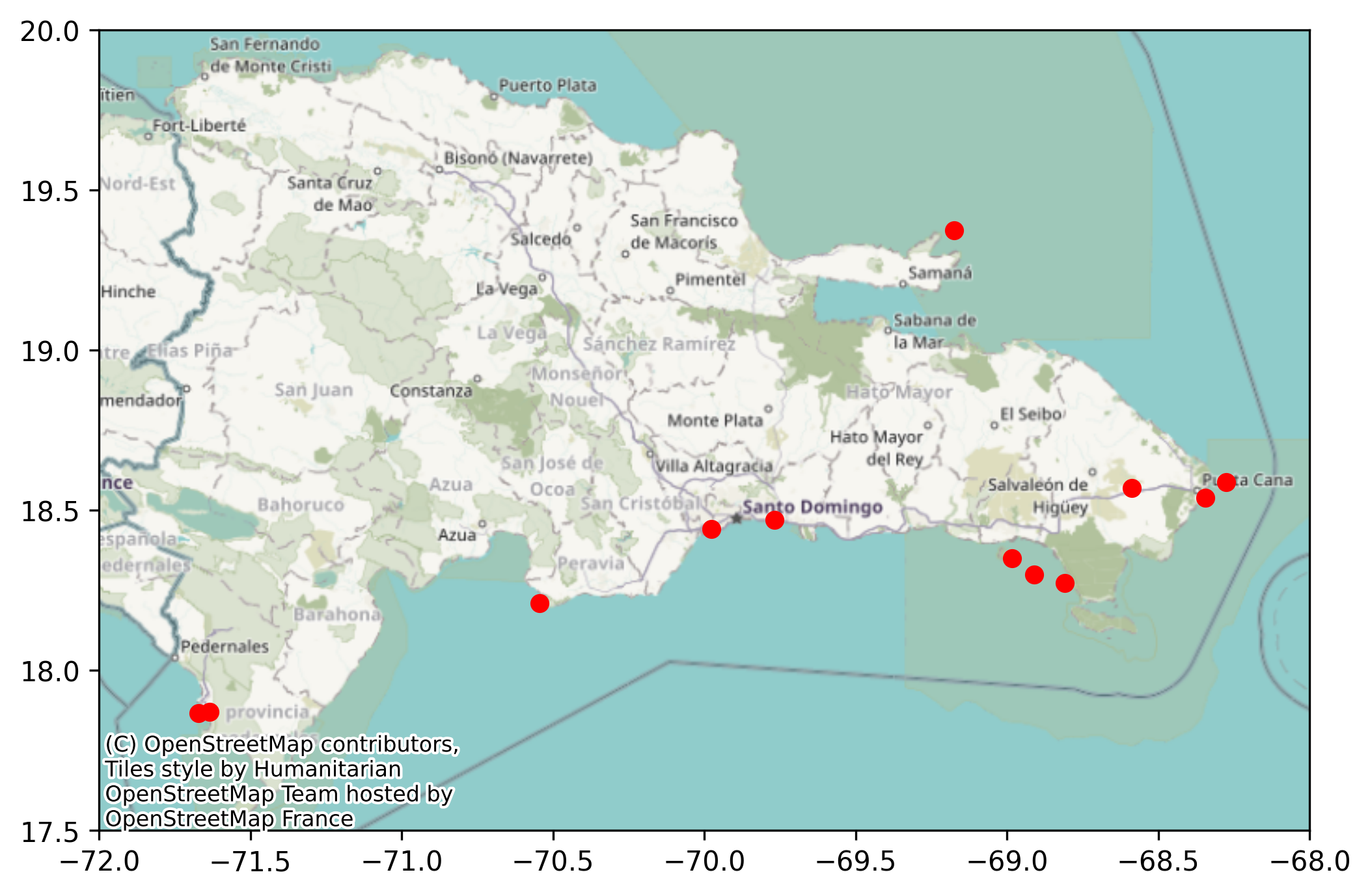Viewport: 1370px width, 896px height.
Task: Click red dot just east of Santo Domingo label
Action: 774,520
